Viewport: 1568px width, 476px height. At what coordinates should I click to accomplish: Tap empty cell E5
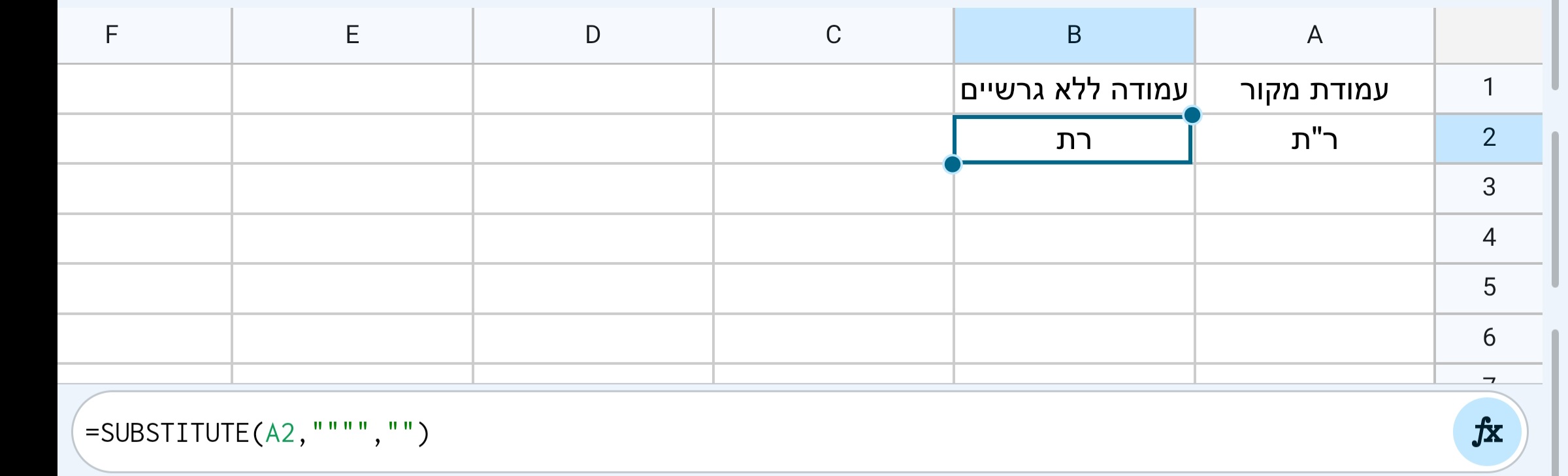(x=352, y=286)
